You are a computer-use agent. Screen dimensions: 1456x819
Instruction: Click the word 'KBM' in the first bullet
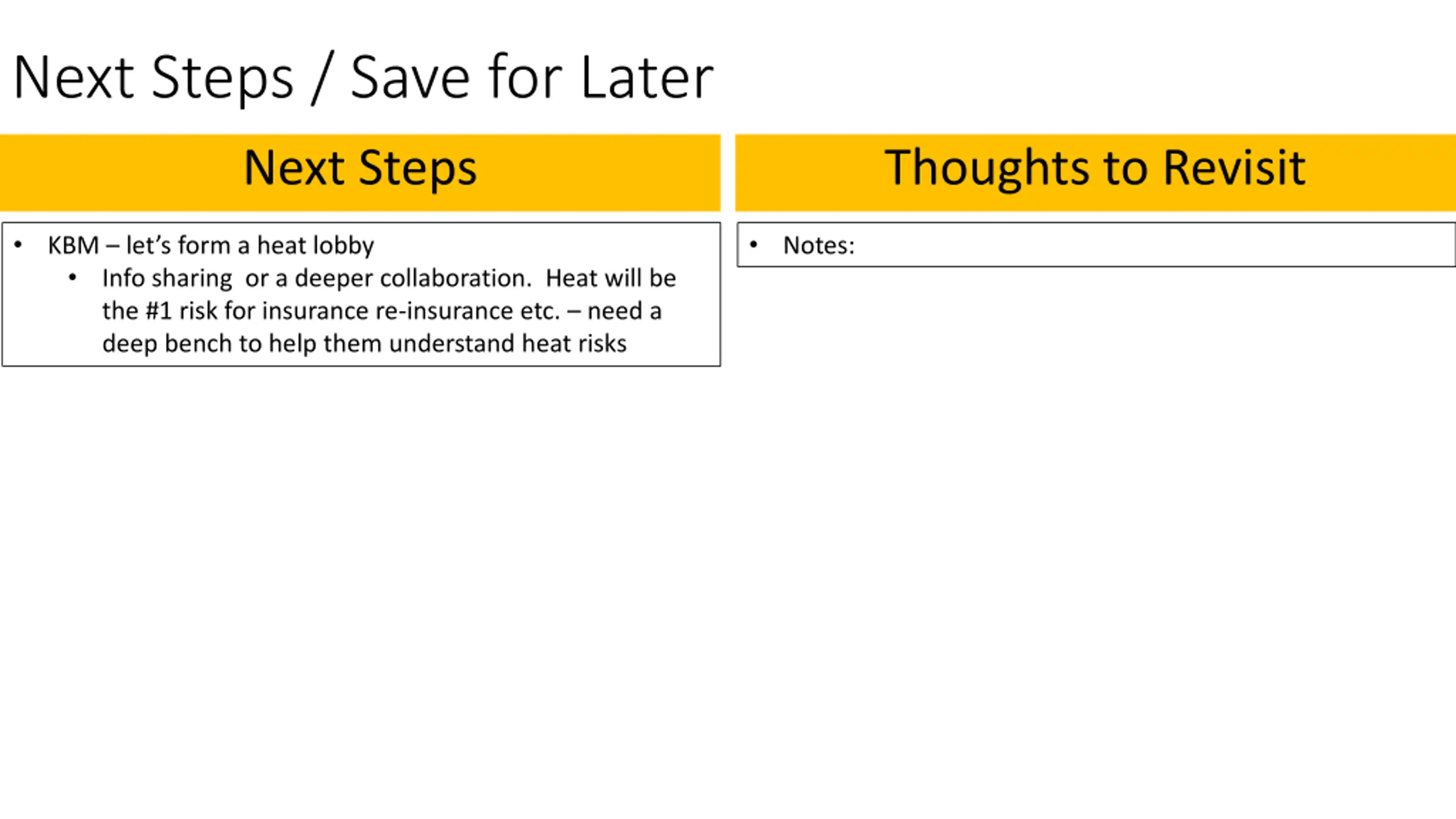(73, 246)
